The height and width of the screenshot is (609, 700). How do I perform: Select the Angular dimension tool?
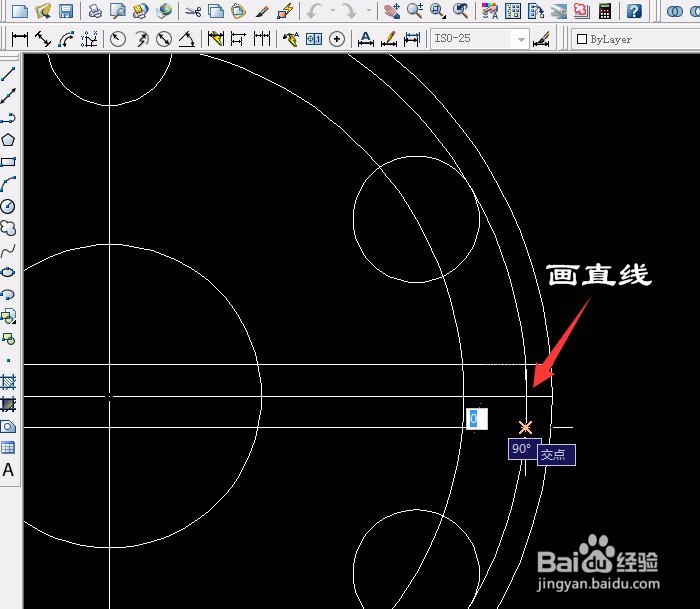(187, 39)
